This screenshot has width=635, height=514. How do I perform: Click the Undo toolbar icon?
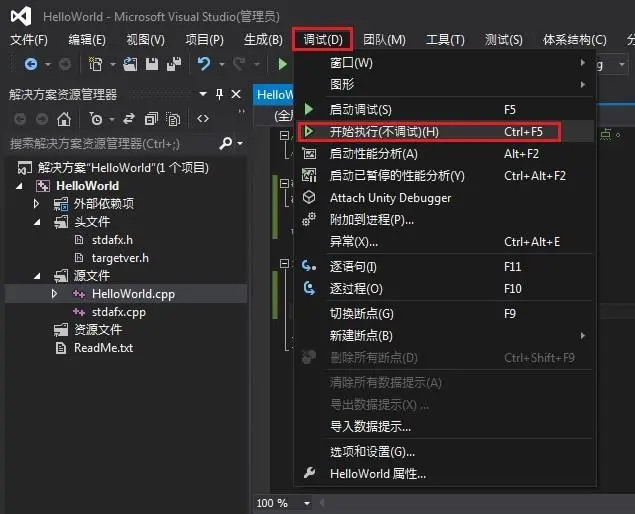point(204,64)
